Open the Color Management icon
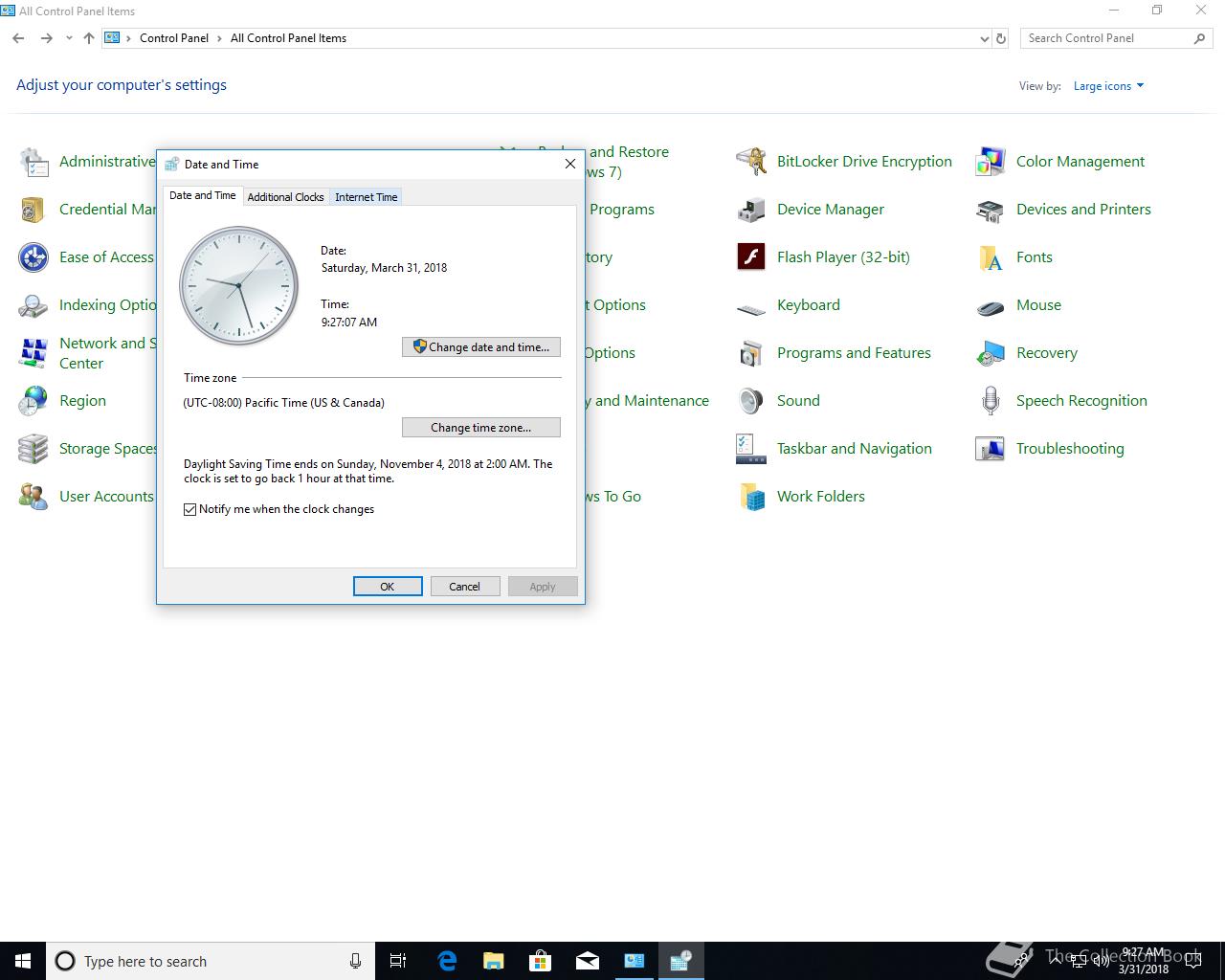The height and width of the screenshot is (980, 1225). [x=990, y=162]
